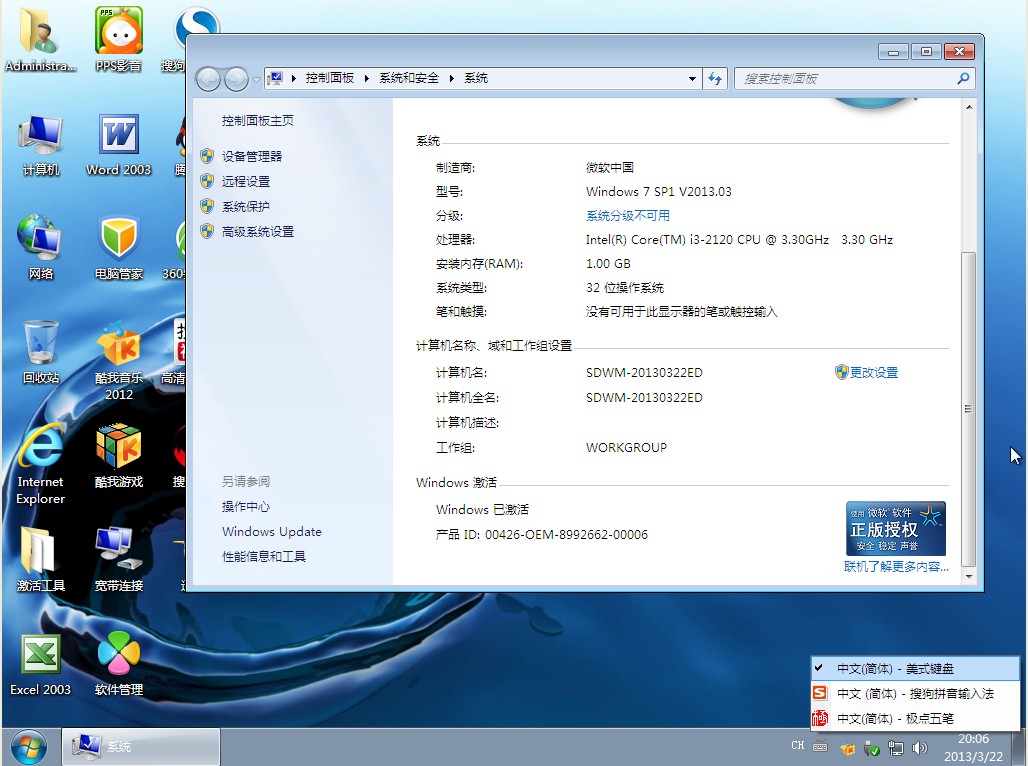This screenshot has width=1028, height=766.
Task: Open the recent pages dropdown arrow
Action: pos(256,80)
